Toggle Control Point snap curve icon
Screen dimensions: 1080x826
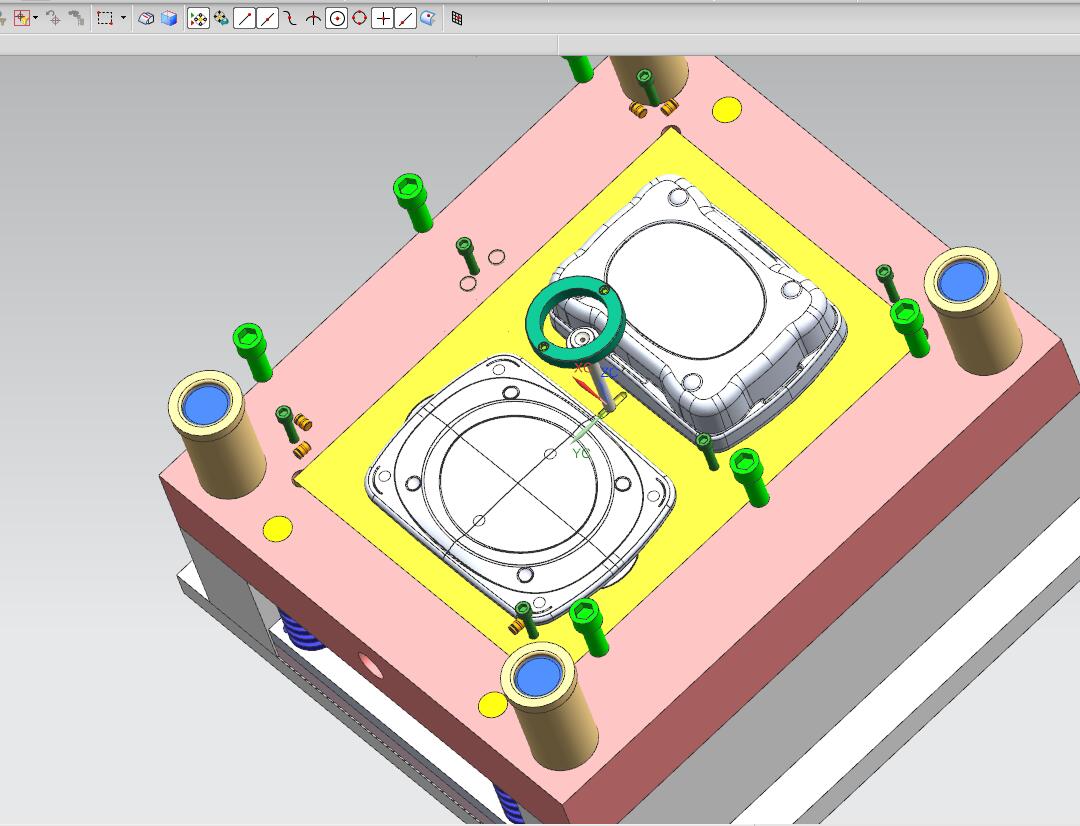click(290, 19)
